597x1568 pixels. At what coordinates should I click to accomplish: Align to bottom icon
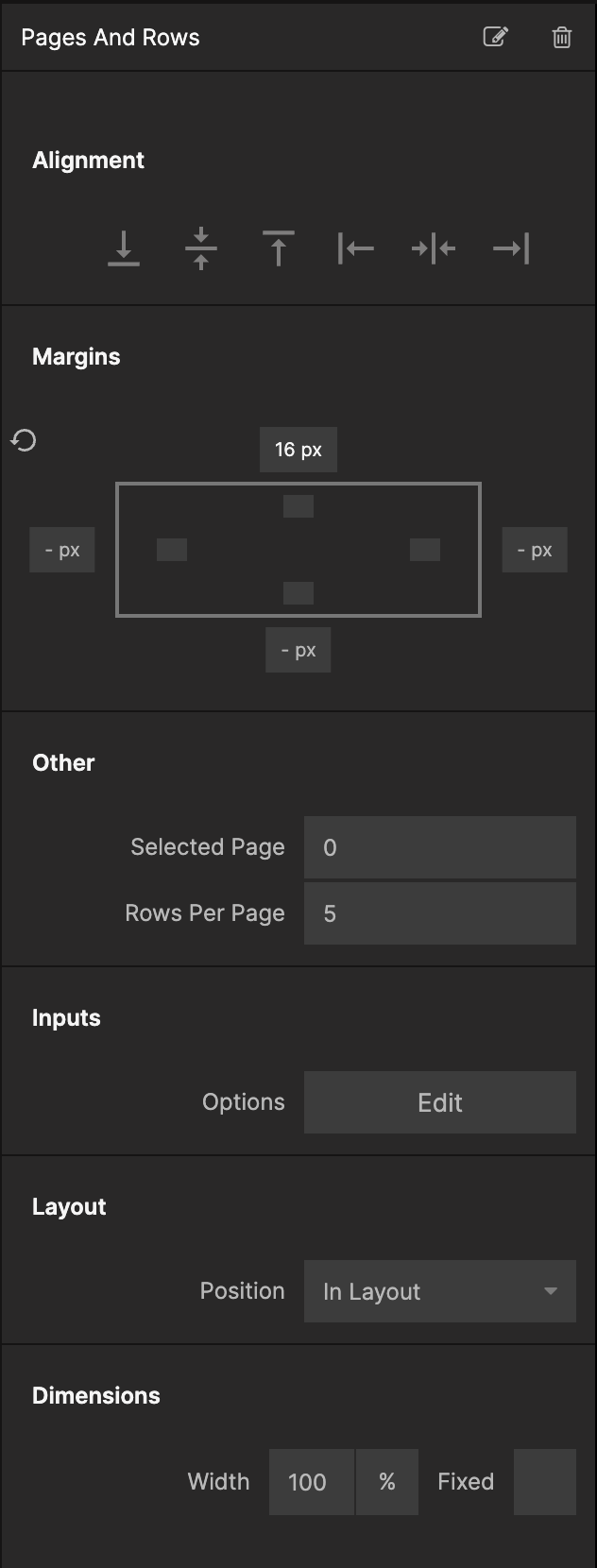124,248
